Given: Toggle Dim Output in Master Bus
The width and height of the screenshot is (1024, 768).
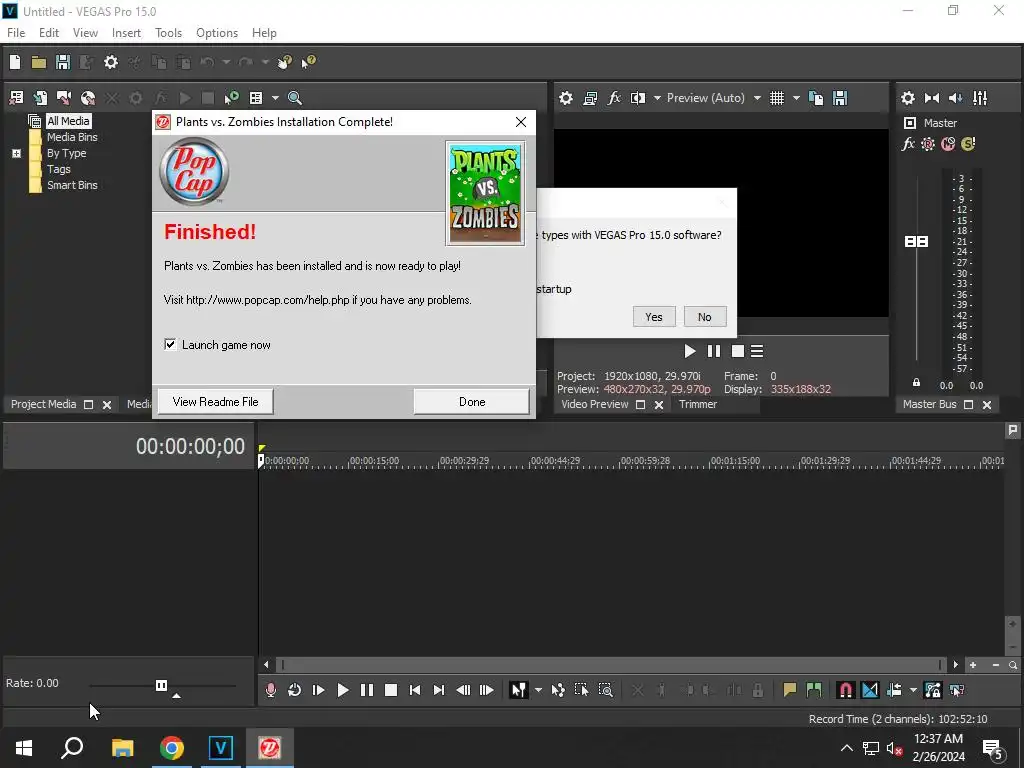Looking at the screenshot, I should tap(955, 98).
